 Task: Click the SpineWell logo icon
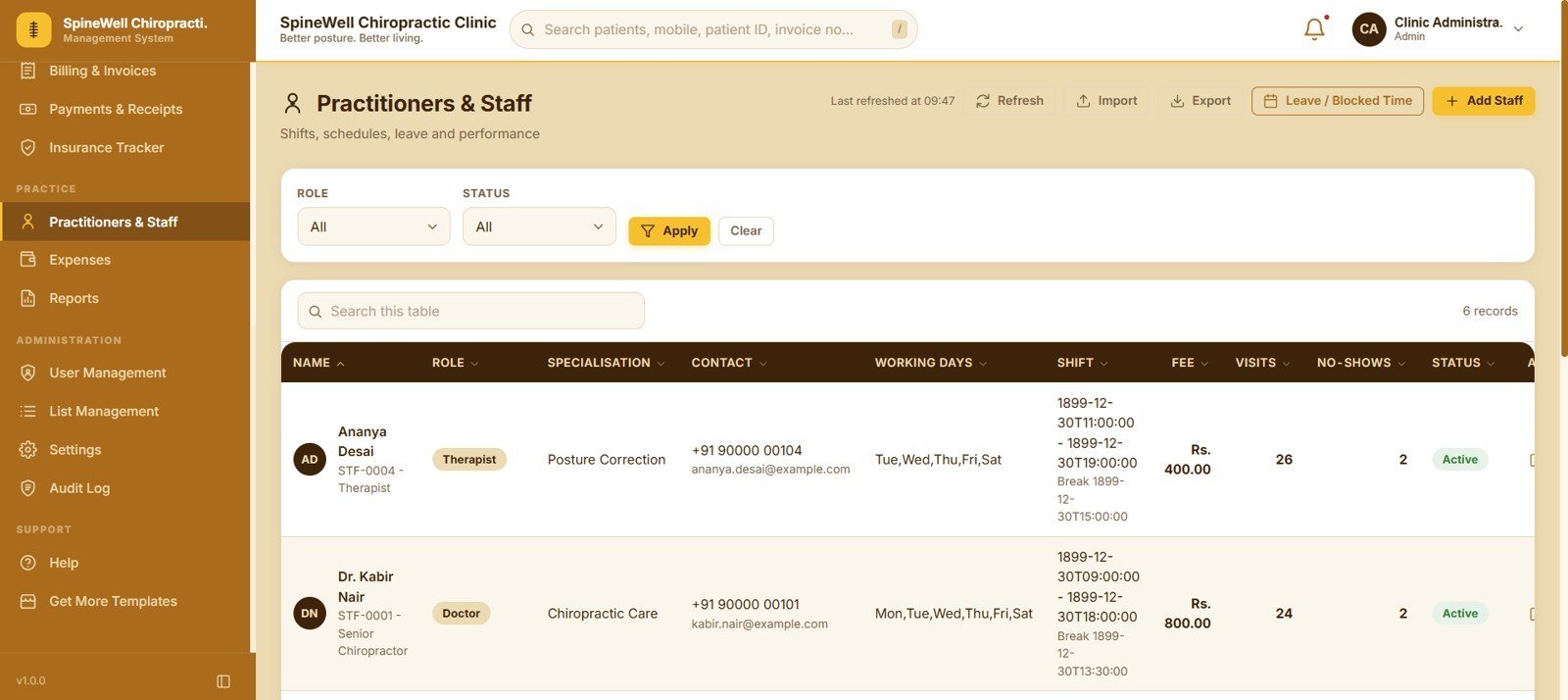[33, 30]
